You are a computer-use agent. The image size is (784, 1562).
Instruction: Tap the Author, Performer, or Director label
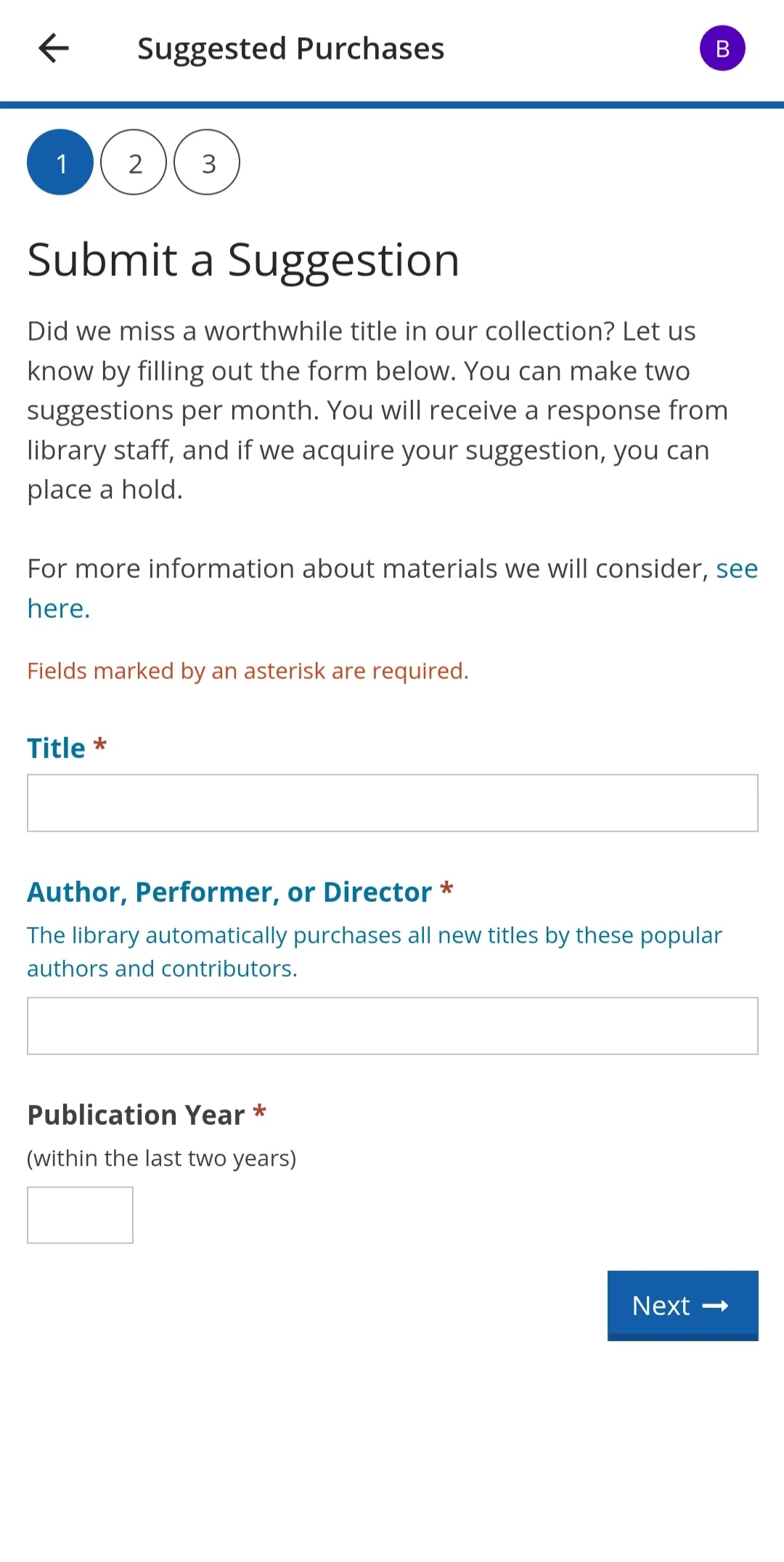tap(229, 892)
